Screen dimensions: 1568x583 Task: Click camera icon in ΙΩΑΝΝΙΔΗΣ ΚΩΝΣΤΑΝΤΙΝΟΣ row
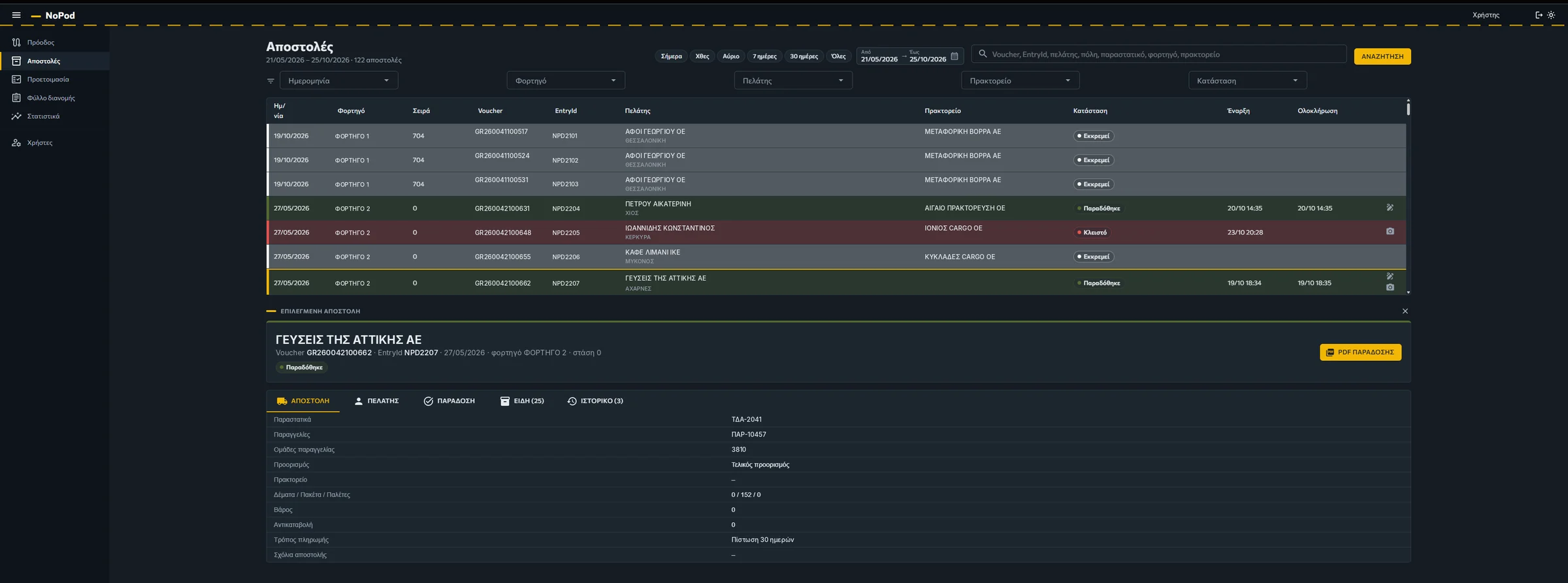click(x=1390, y=231)
